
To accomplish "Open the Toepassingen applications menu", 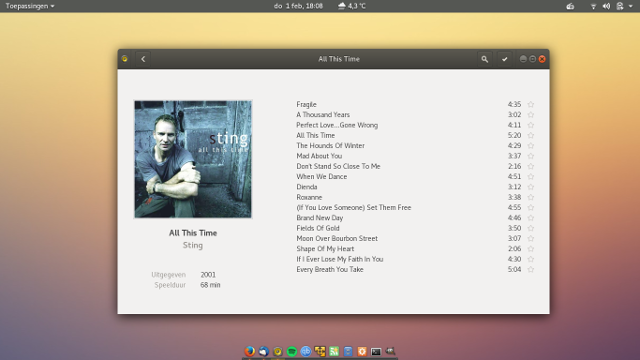I will tap(30, 6).
